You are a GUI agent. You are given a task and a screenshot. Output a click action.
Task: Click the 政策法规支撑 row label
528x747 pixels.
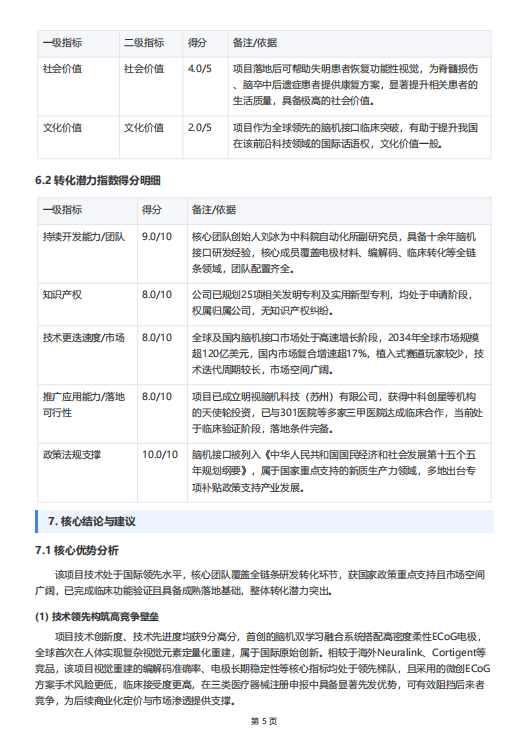(x=72, y=455)
